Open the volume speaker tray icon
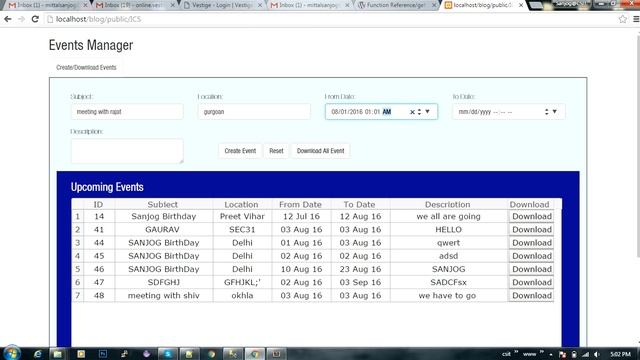The image size is (640, 360). click(x=596, y=354)
